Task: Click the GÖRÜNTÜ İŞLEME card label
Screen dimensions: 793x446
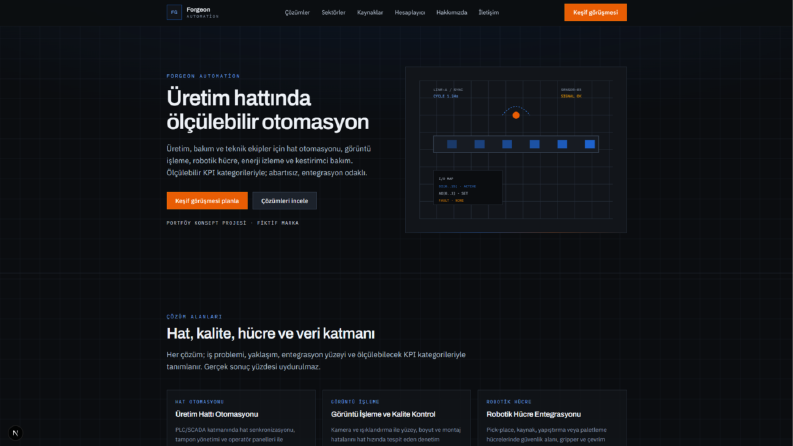Action: pyautogui.click(x=355, y=402)
